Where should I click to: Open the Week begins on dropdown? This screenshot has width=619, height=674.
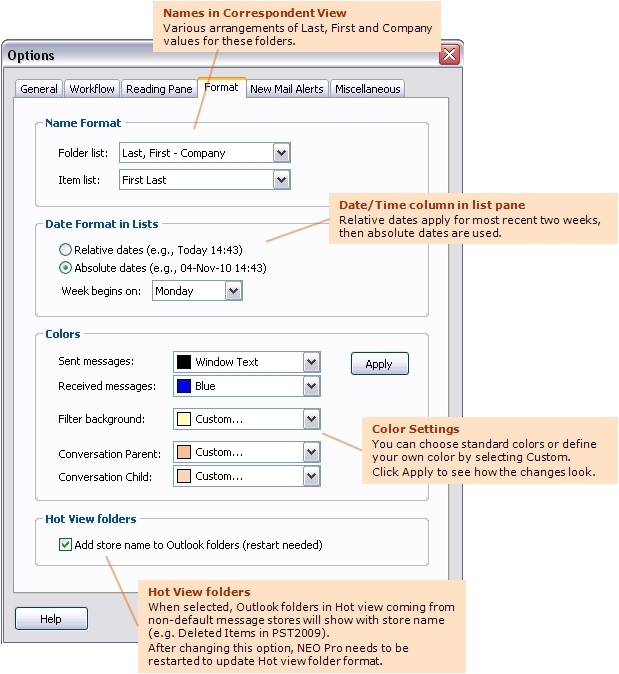233,291
